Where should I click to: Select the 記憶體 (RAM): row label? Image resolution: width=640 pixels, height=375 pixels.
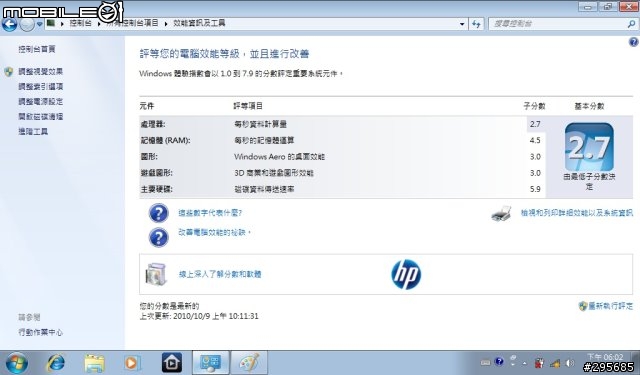(x=165, y=140)
